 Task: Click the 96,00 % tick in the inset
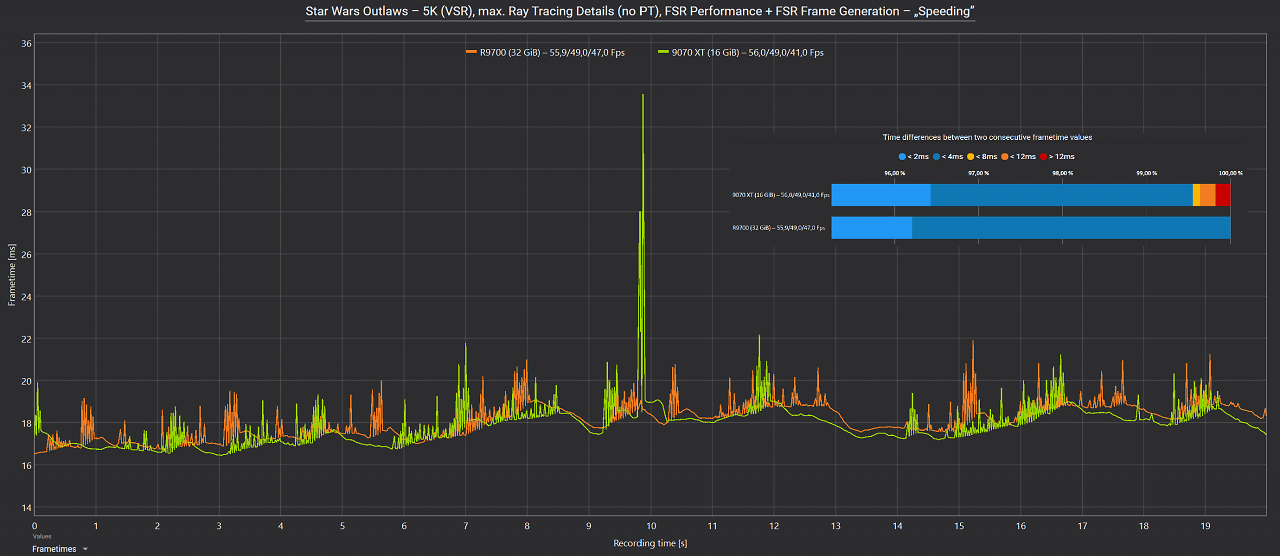[x=895, y=173]
